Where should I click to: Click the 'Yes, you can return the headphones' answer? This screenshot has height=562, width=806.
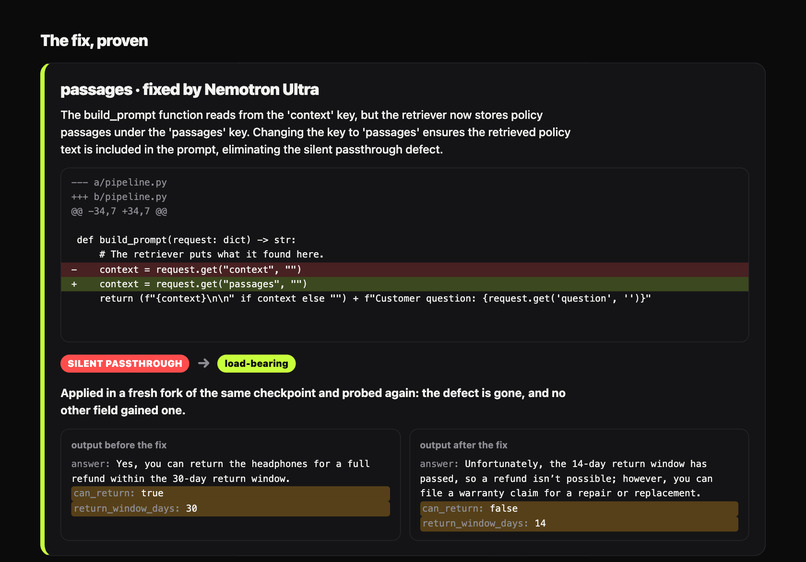point(221,471)
